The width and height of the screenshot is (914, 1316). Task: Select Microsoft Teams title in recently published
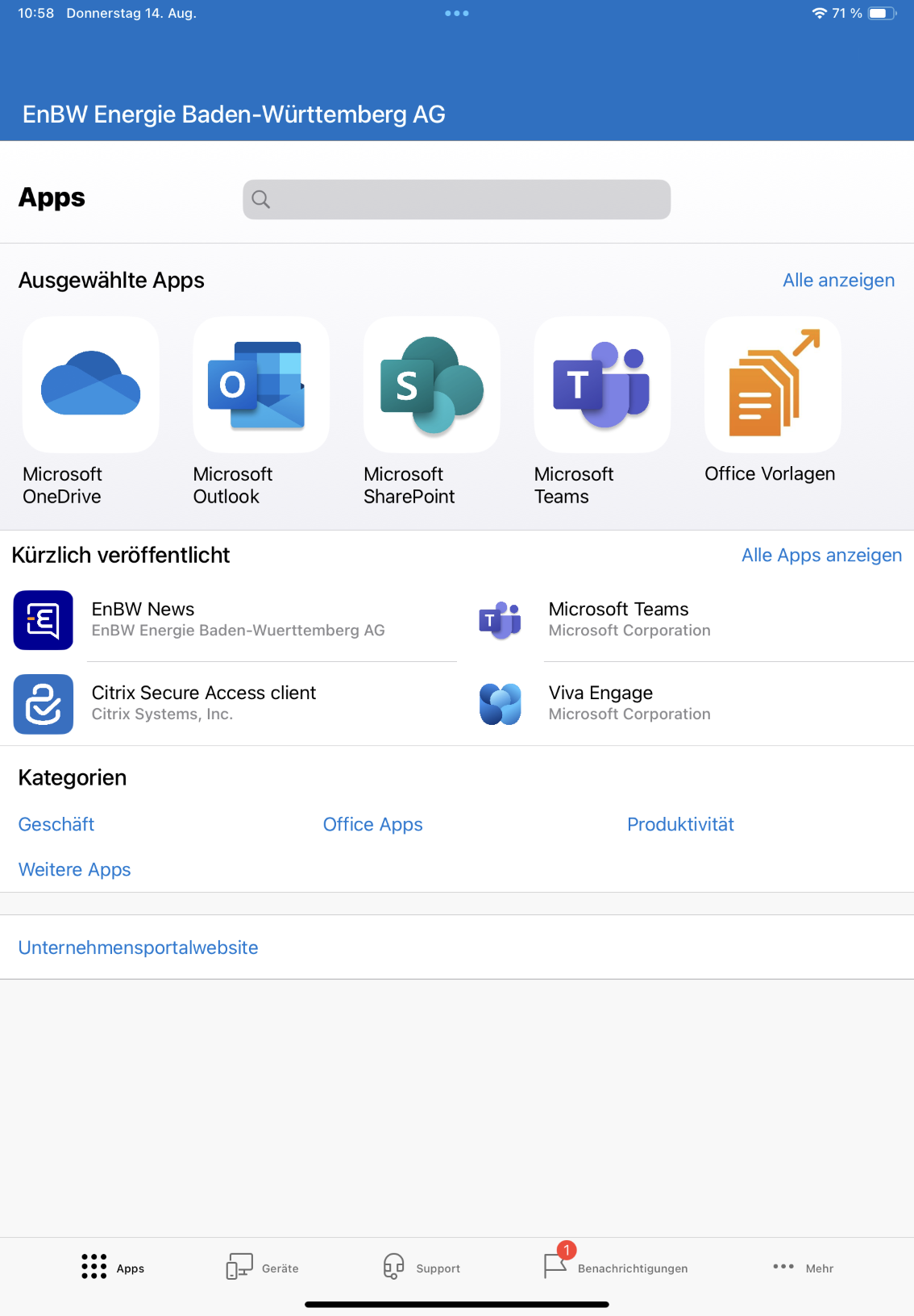click(619, 609)
